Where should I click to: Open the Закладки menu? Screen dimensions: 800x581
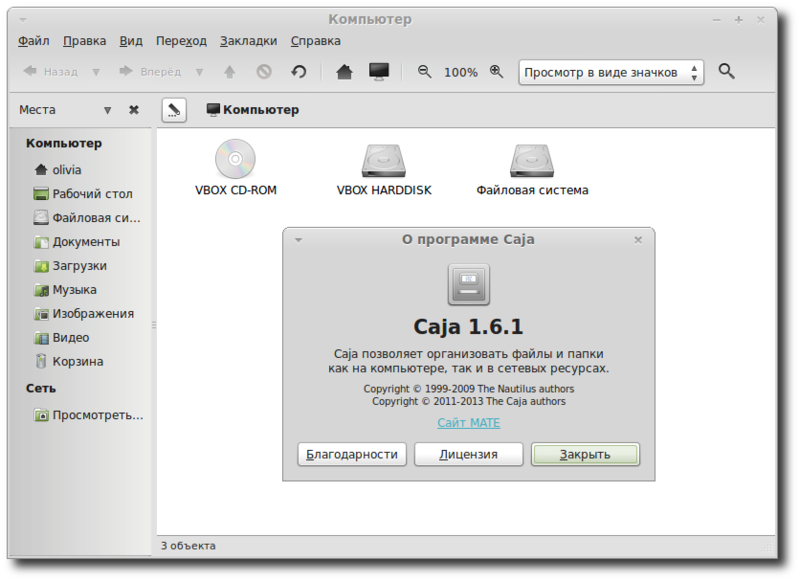[x=248, y=41]
